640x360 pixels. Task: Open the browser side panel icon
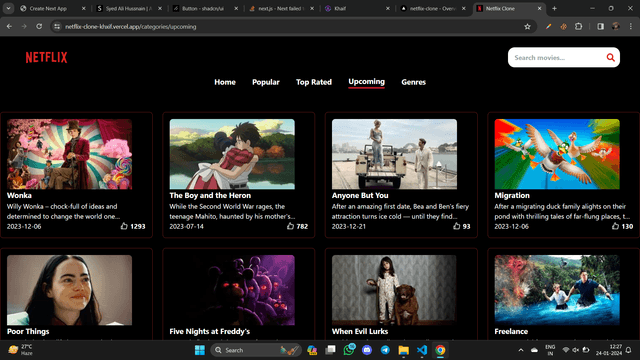(600, 27)
